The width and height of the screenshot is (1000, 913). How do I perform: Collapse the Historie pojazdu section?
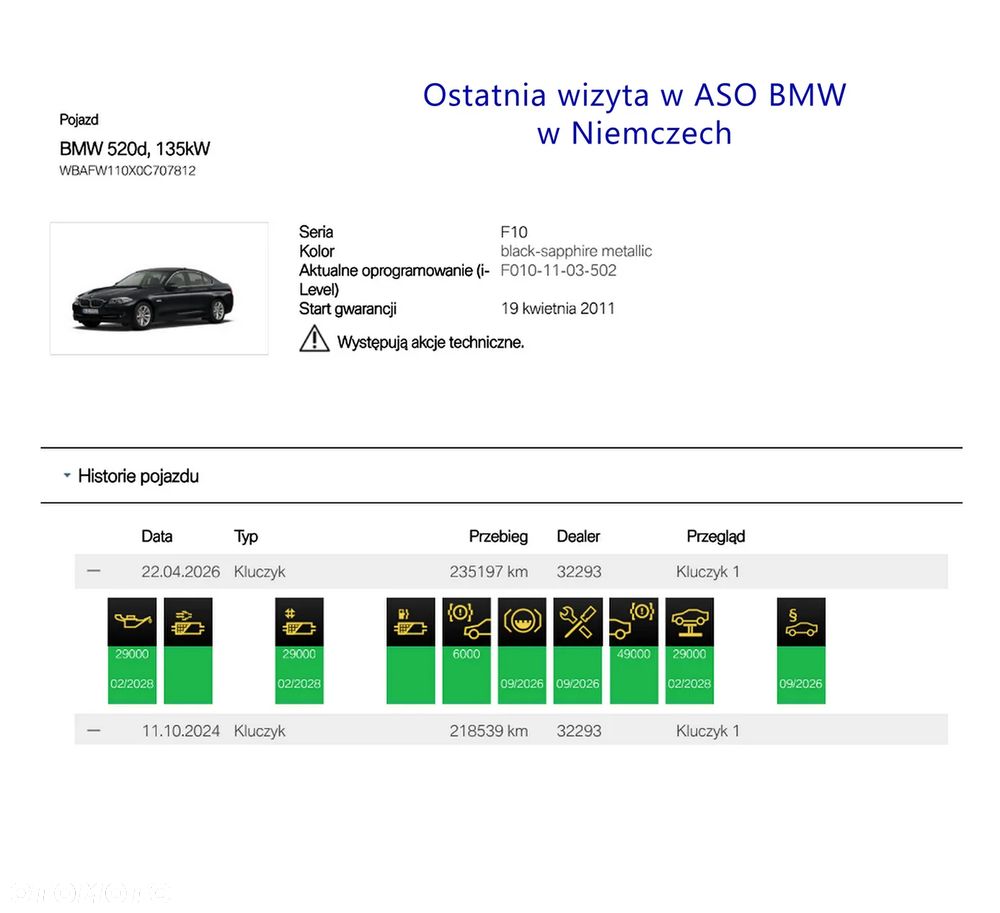click(67, 476)
